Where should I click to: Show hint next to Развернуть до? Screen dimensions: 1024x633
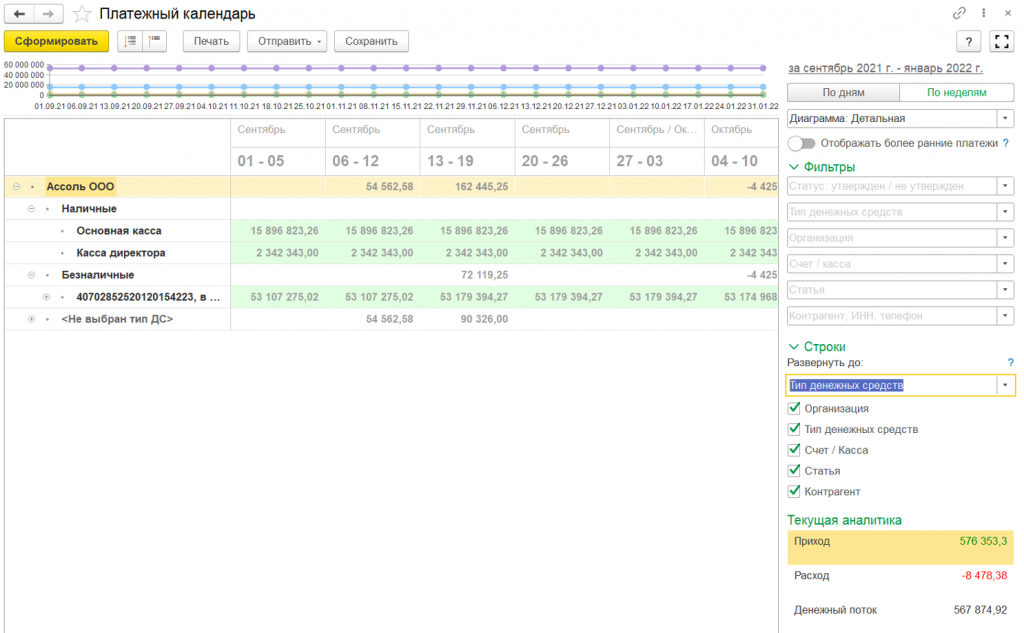[1010, 363]
